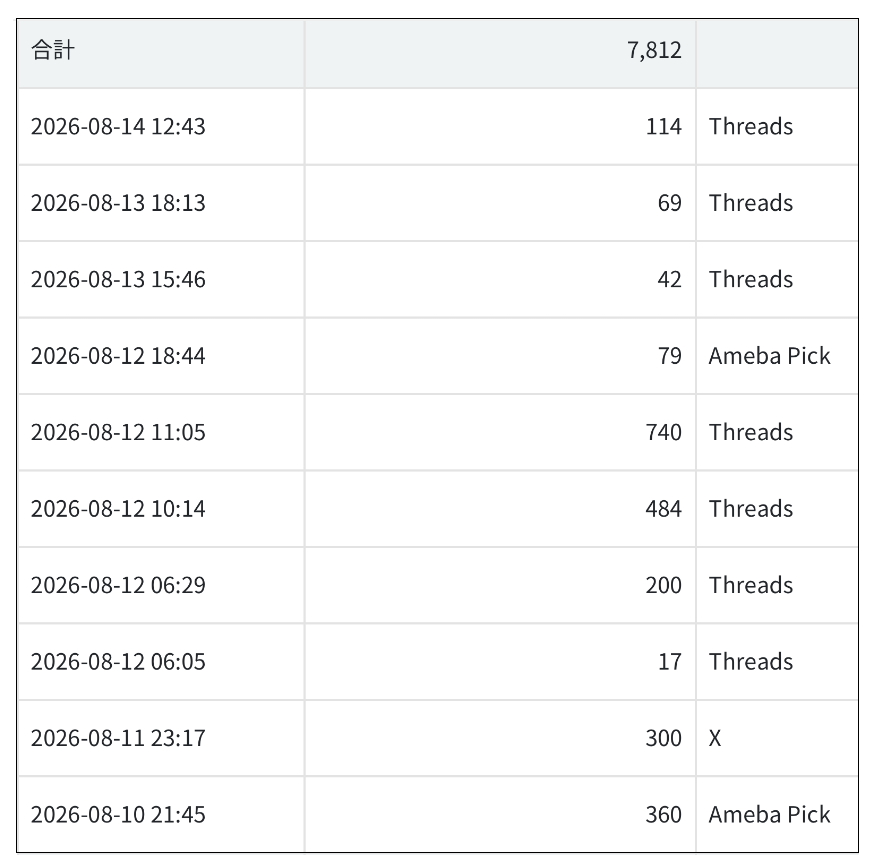Image resolution: width=874 pixels, height=868 pixels.
Task: Click the value 79 cell
Action: [500, 356]
